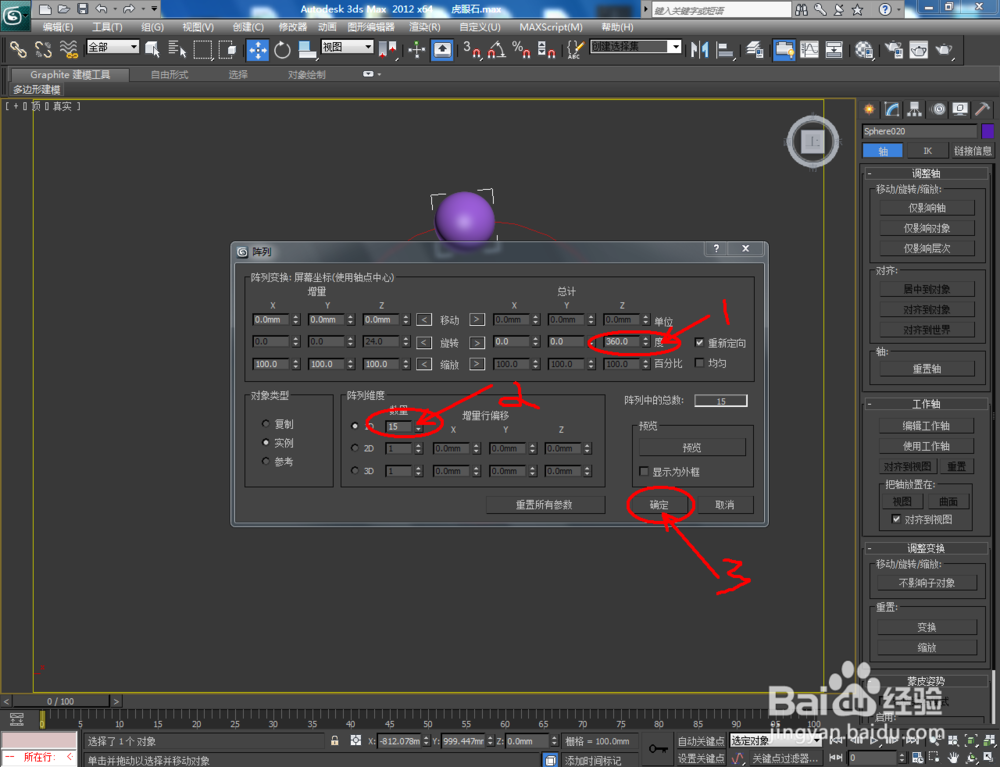The height and width of the screenshot is (767, 1000).
Task: Toggle Angle Snap icon
Action: click(496, 49)
